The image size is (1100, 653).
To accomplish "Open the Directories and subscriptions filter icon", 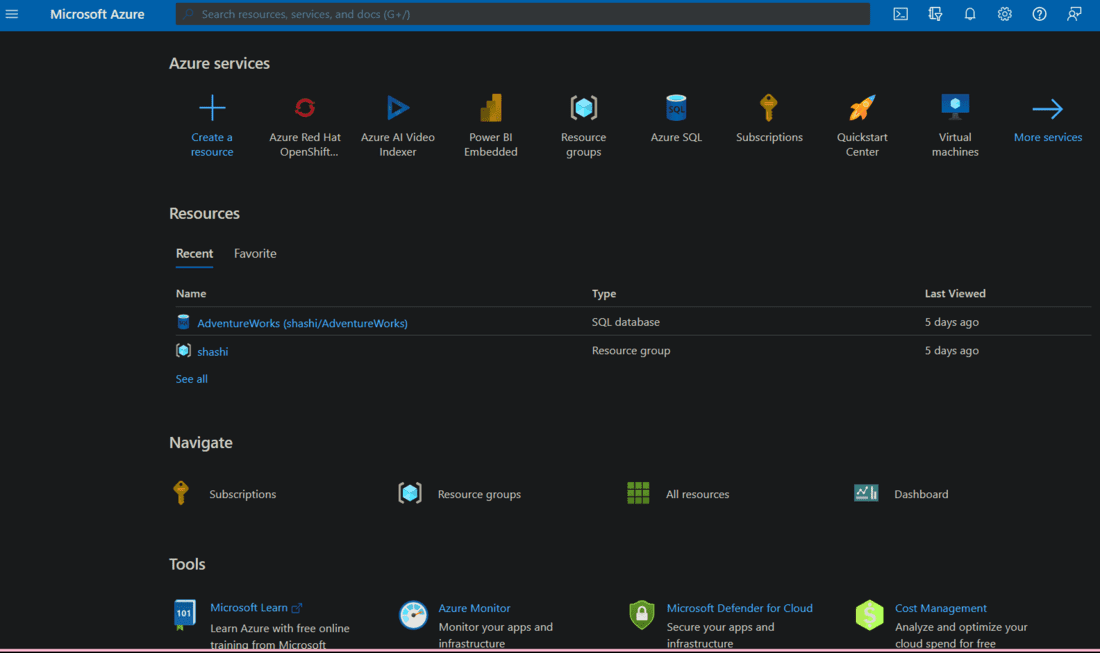I will 935,14.
